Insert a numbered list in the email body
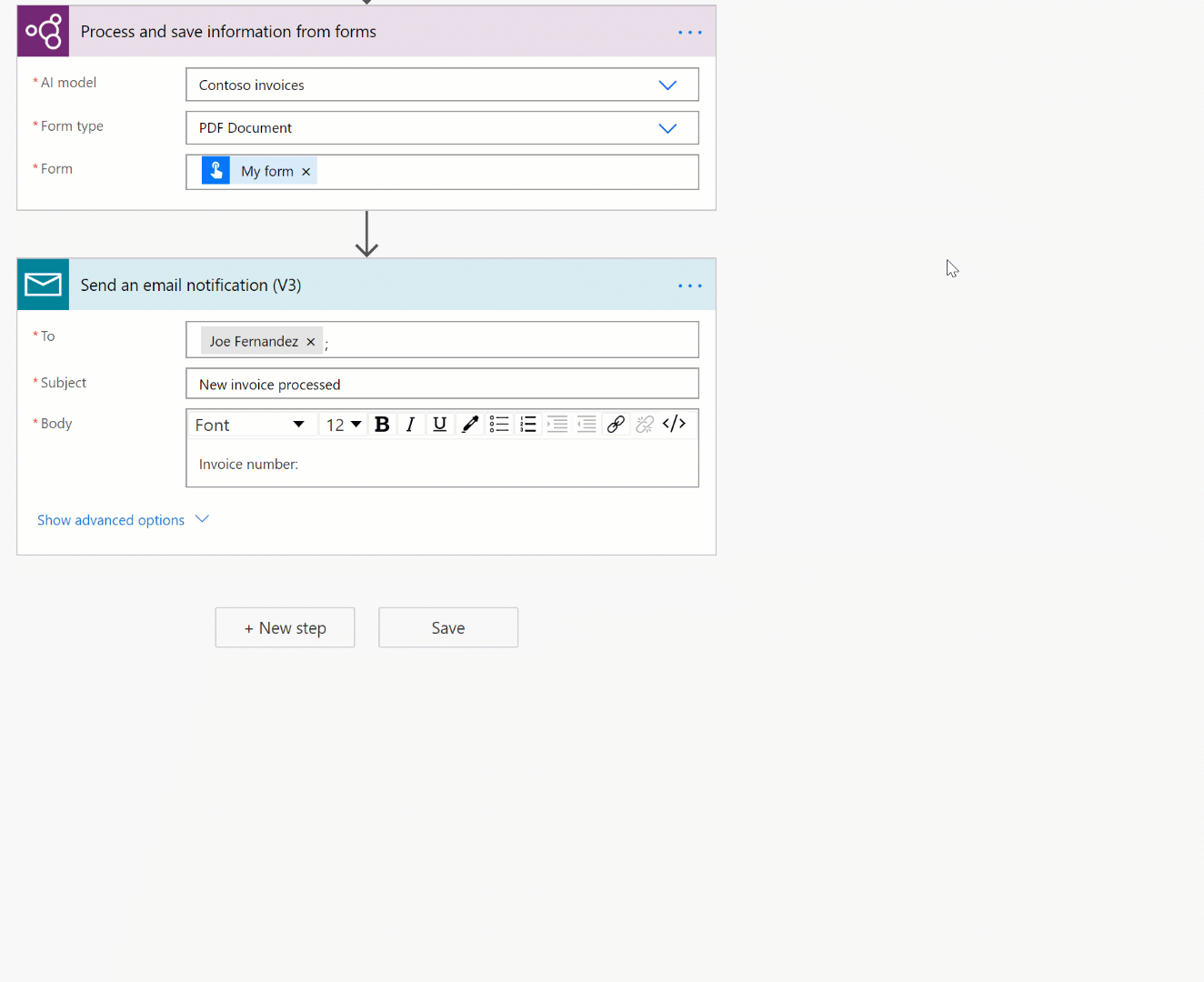1204x982 pixels. click(x=527, y=424)
